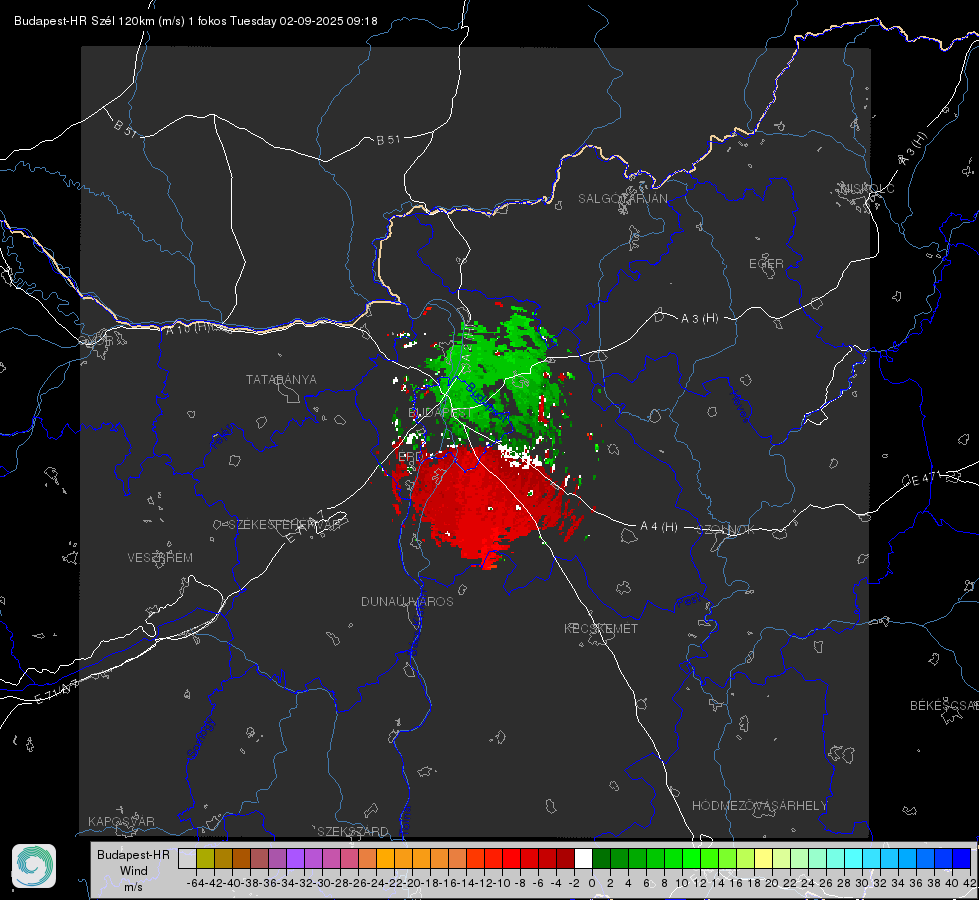Click the ÉRD town label

[x=410, y=457]
